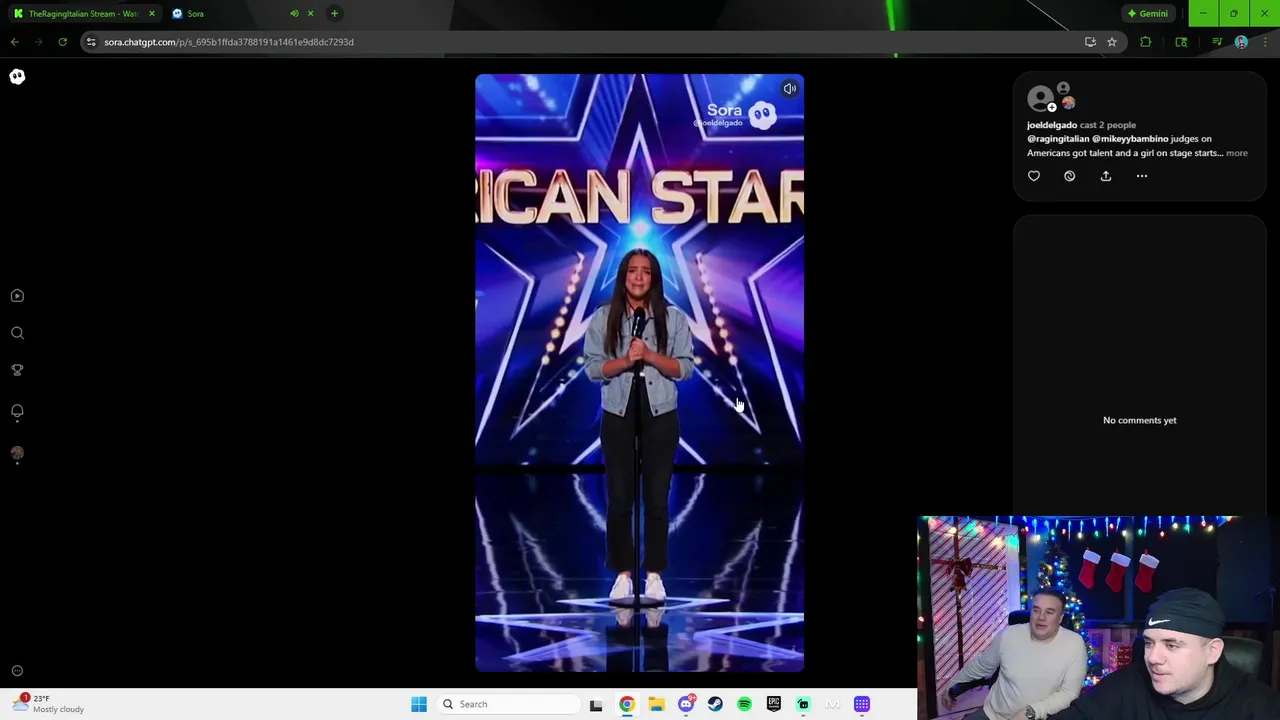Screen dimensions: 1280x720
Task: Pause the Sora video player
Action: pyautogui.click(x=639, y=372)
